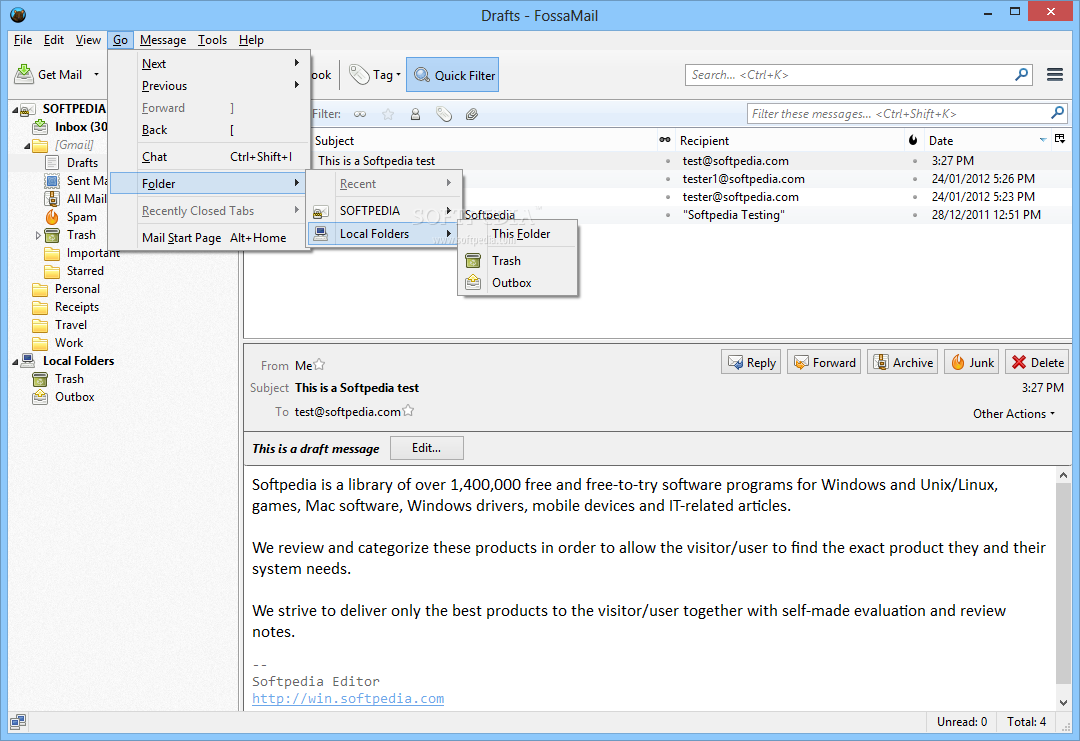Choose Next in the Go menu

tap(210, 63)
